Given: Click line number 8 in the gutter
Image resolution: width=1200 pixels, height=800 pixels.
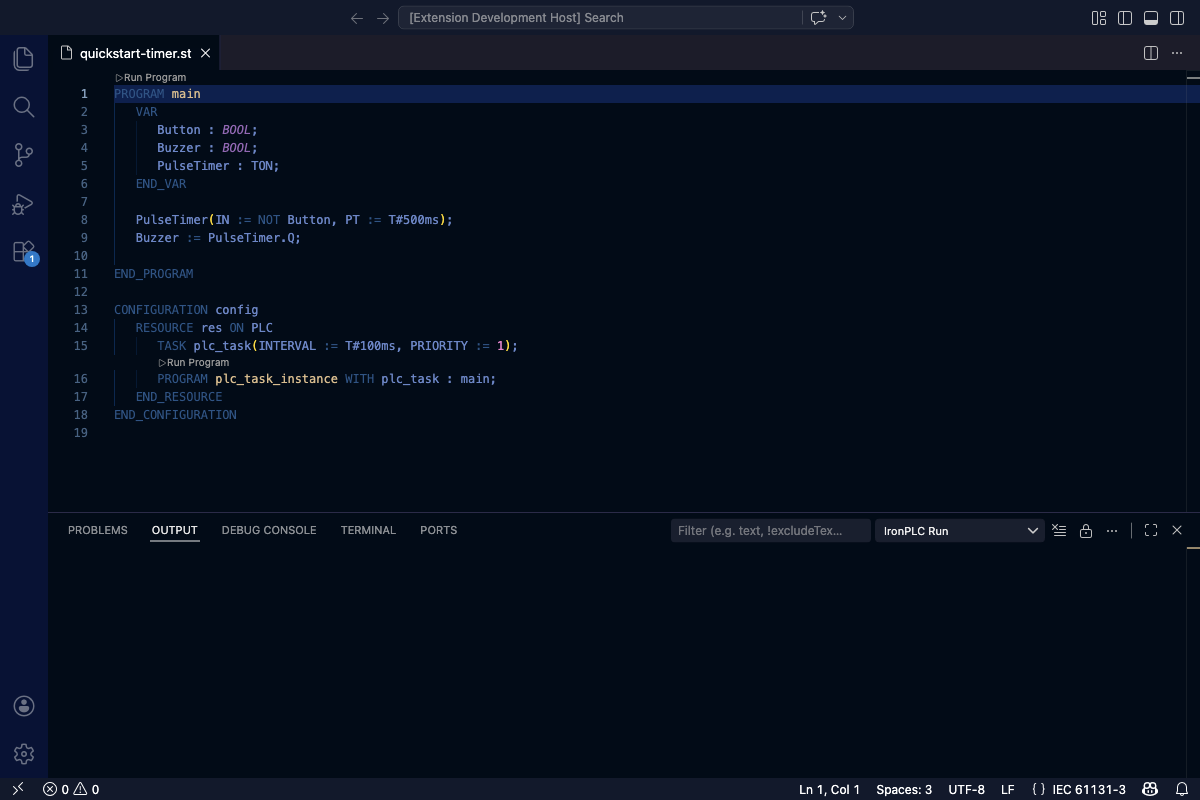Looking at the screenshot, I should [x=84, y=220].
